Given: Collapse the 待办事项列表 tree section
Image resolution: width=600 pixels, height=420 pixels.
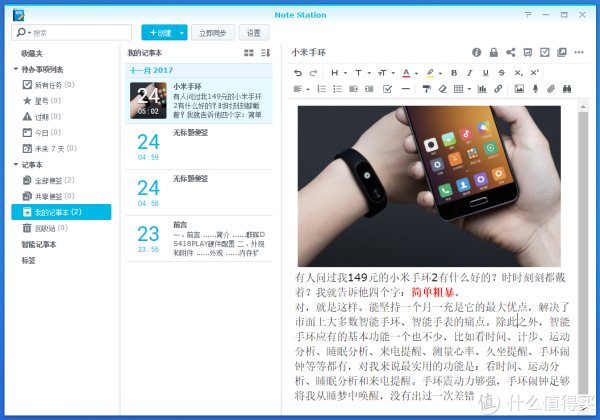Looking at the screenshot, I should 15,69.
